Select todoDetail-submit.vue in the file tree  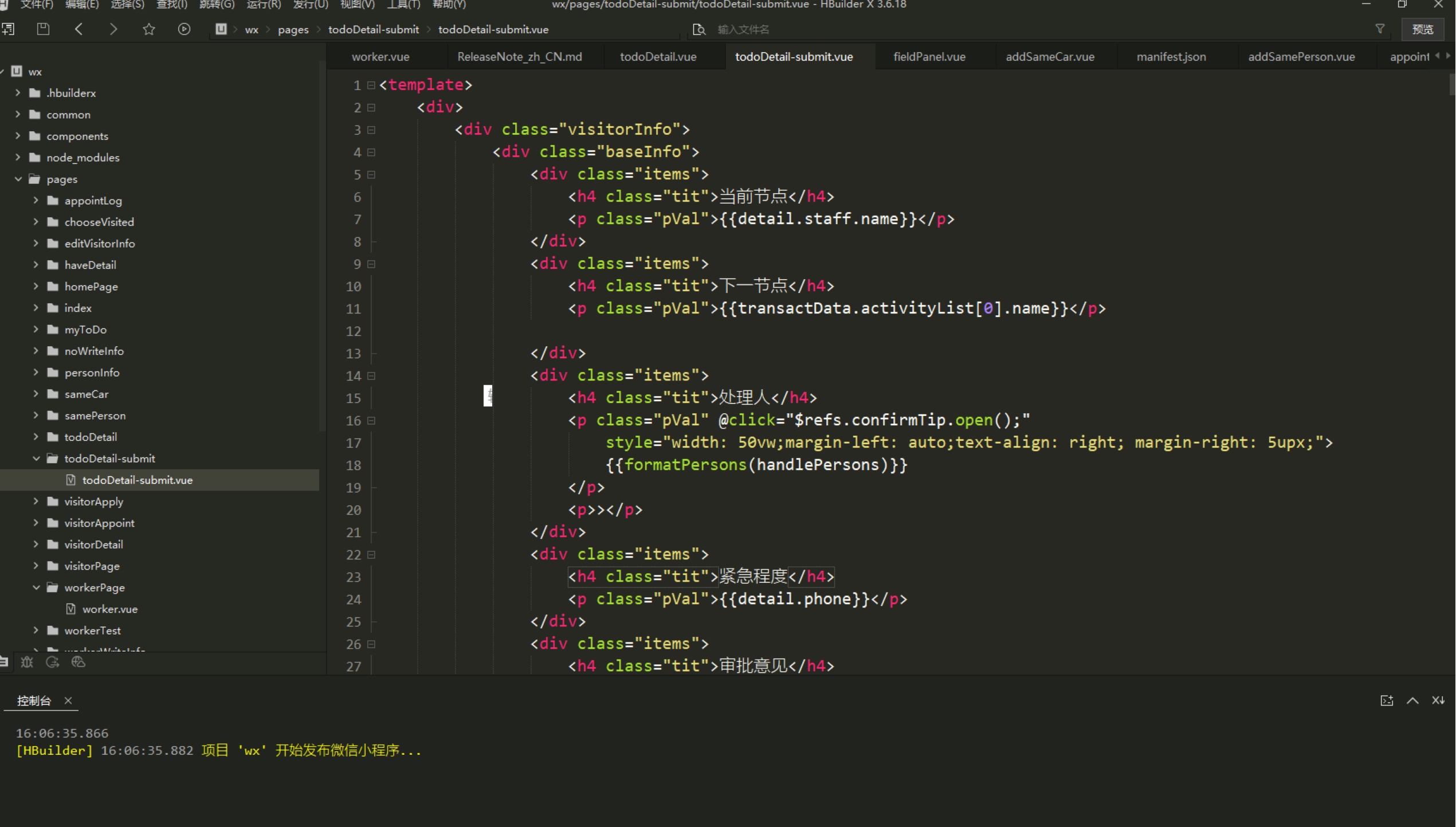[159, 480]
